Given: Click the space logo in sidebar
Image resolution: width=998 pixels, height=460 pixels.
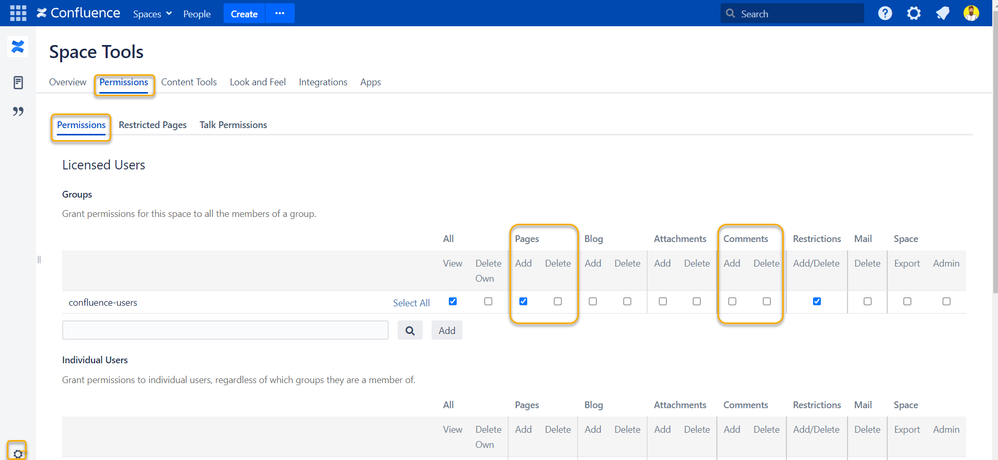Looking at the screenshot, I should [x=18, y=46].
